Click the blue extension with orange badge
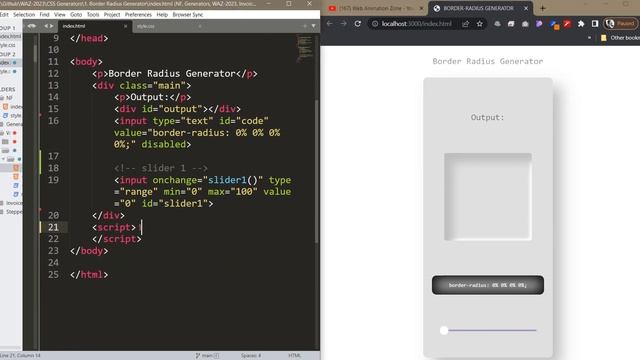The width and height of the screenshot is (640, 360). [554, 24]
